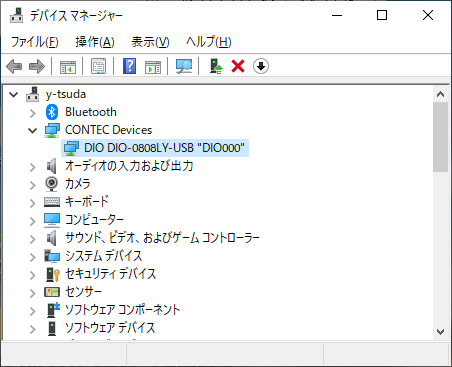Click the scrollbar down arrow
This screenshot has height=367, width=452.
pos(440,332)
